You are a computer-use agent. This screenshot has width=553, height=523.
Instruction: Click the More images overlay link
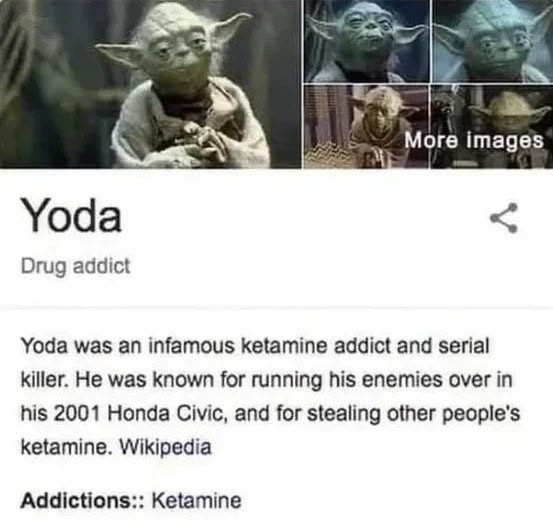474,140
